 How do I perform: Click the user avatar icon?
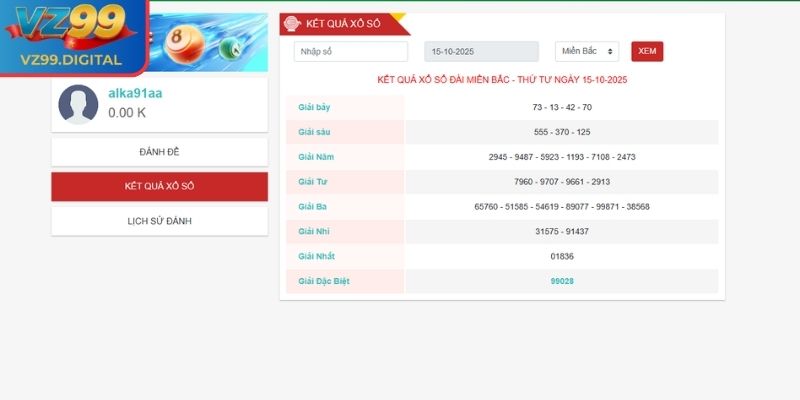coord(78,105)
